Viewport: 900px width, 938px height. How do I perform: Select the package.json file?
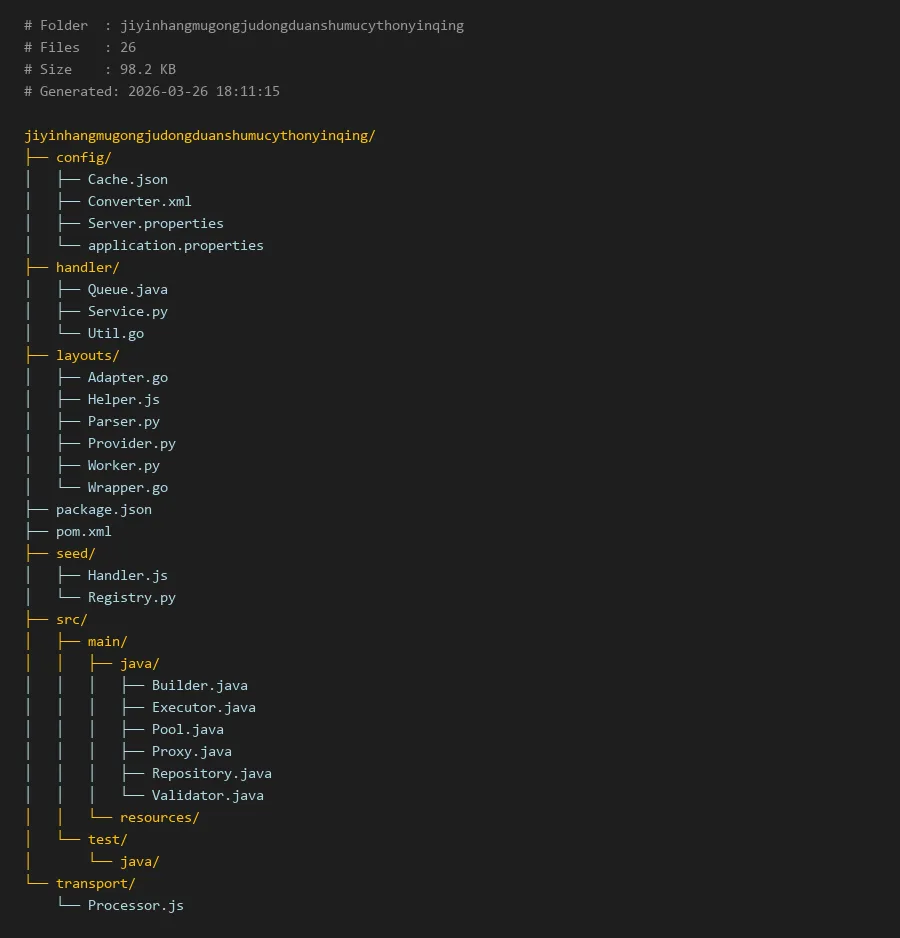(x=103, y=510)
